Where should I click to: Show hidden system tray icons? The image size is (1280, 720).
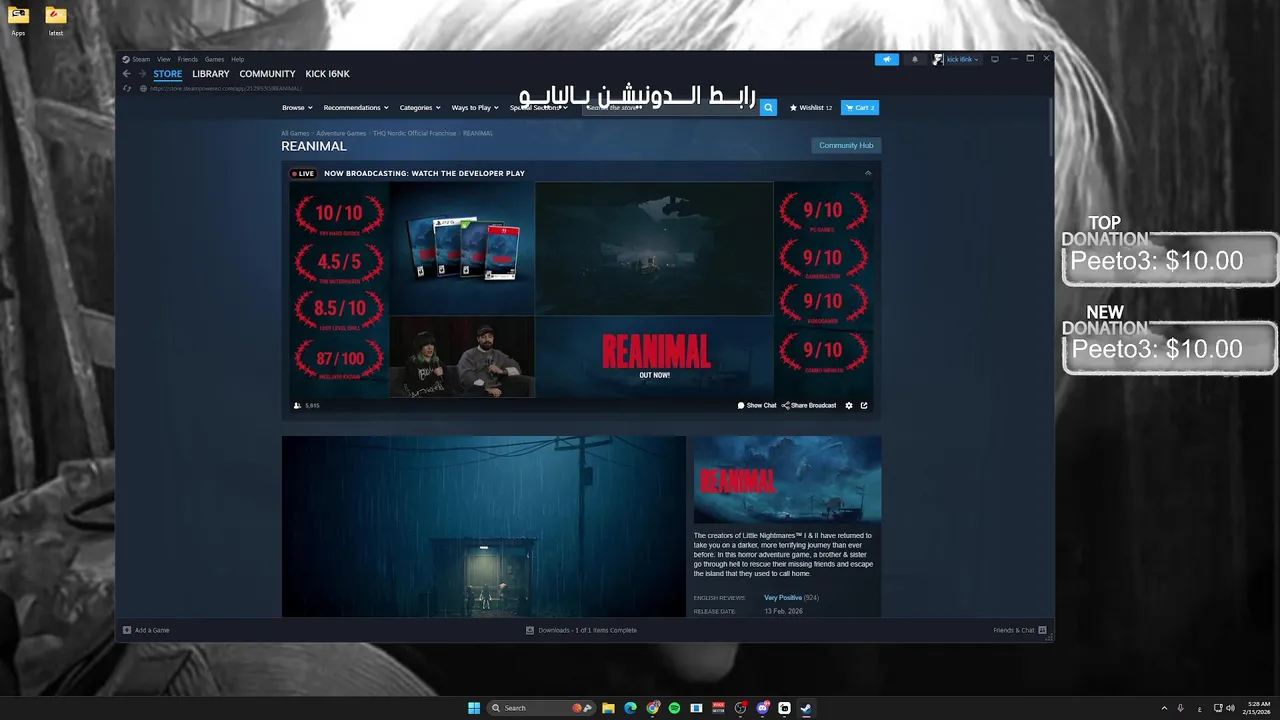point(1164,708)
